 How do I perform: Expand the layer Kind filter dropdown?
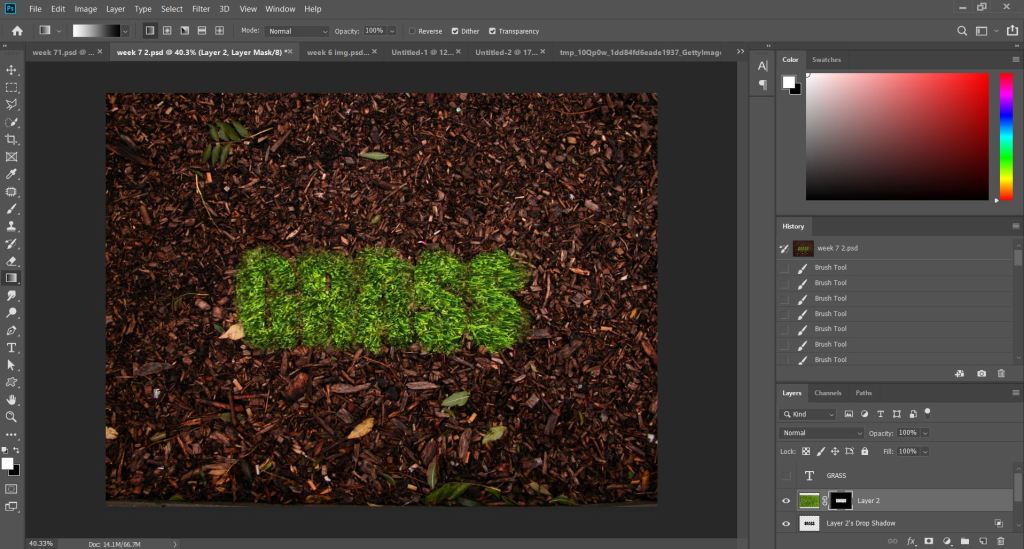click(x=808, y=414)
